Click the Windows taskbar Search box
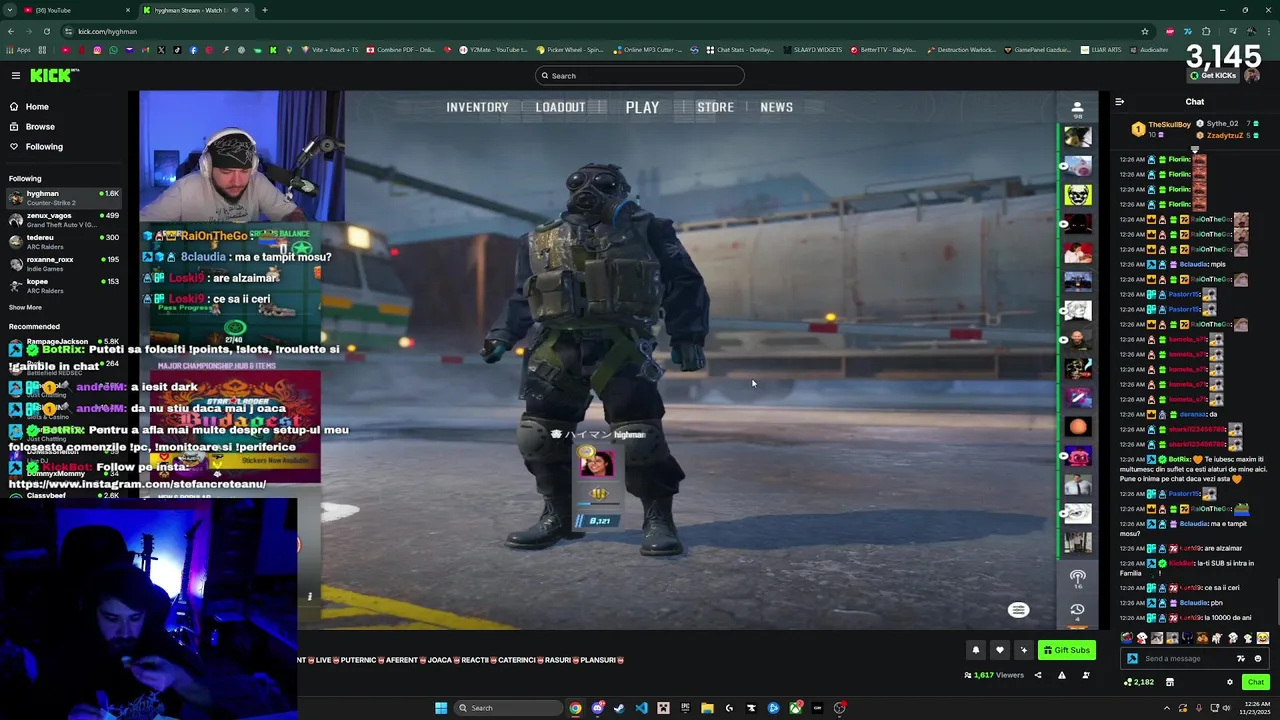Screen dimensions: 1280x720 506,708
